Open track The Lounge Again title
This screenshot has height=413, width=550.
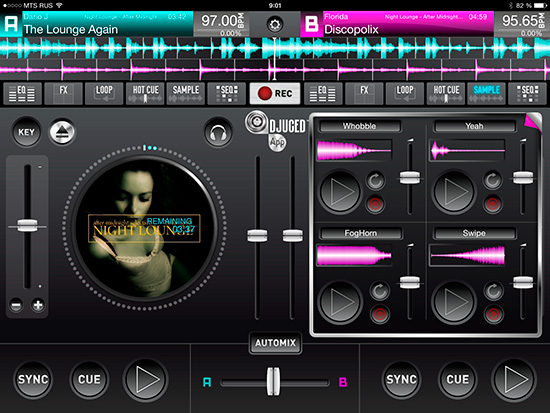click(71, 29)
